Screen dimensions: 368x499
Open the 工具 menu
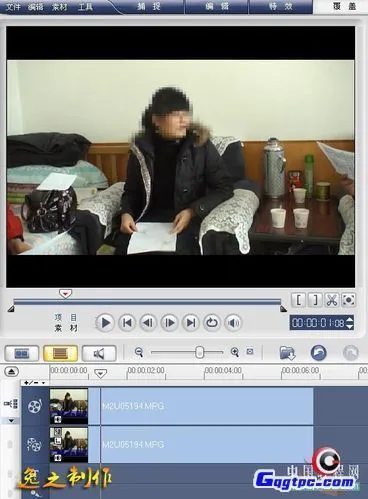tap(85, 6)
